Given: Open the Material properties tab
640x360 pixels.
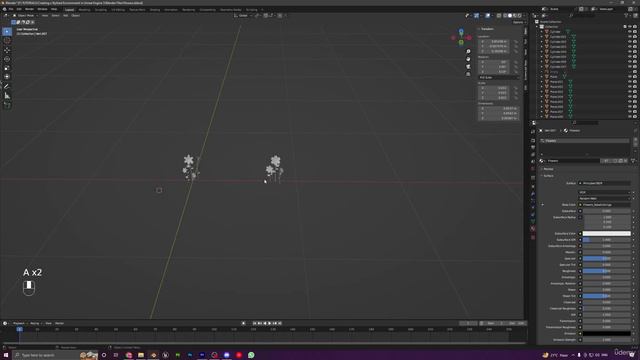Looking at the screenshot, I should tap(533, 229).
